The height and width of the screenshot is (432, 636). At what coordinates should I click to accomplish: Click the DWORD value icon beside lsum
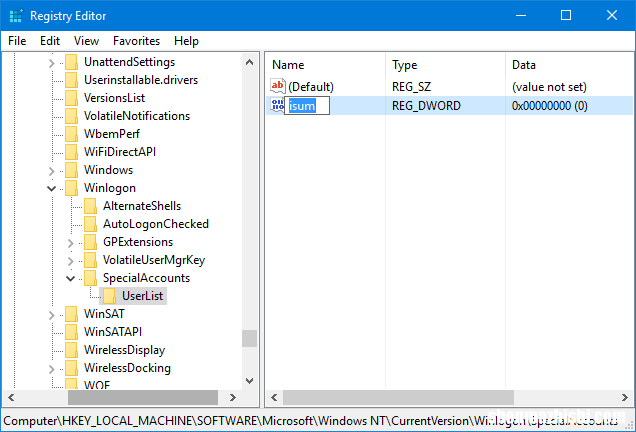[278, 105]
